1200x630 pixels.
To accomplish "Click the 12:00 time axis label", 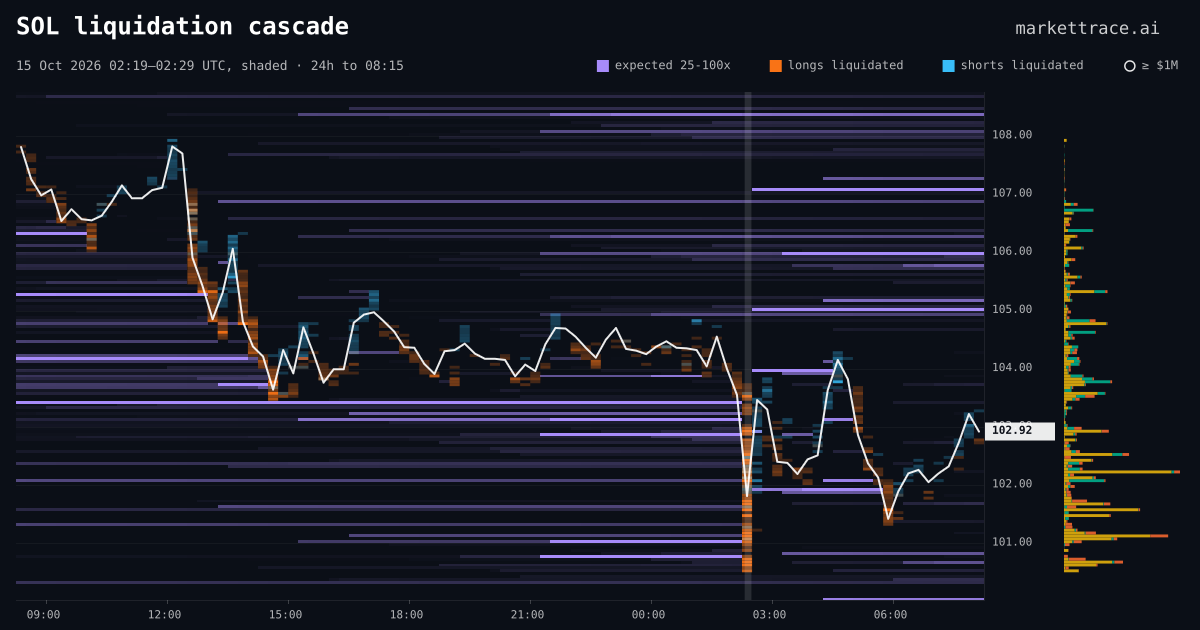I will pyautogui.click(x=165, y=615).
